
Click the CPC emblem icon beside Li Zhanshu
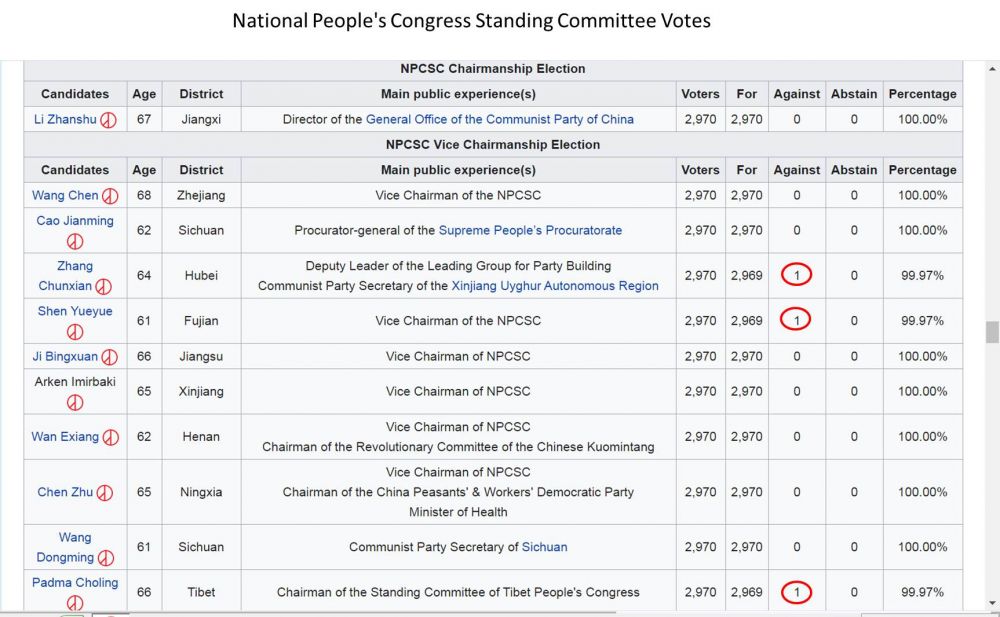[x=109, y=120]
